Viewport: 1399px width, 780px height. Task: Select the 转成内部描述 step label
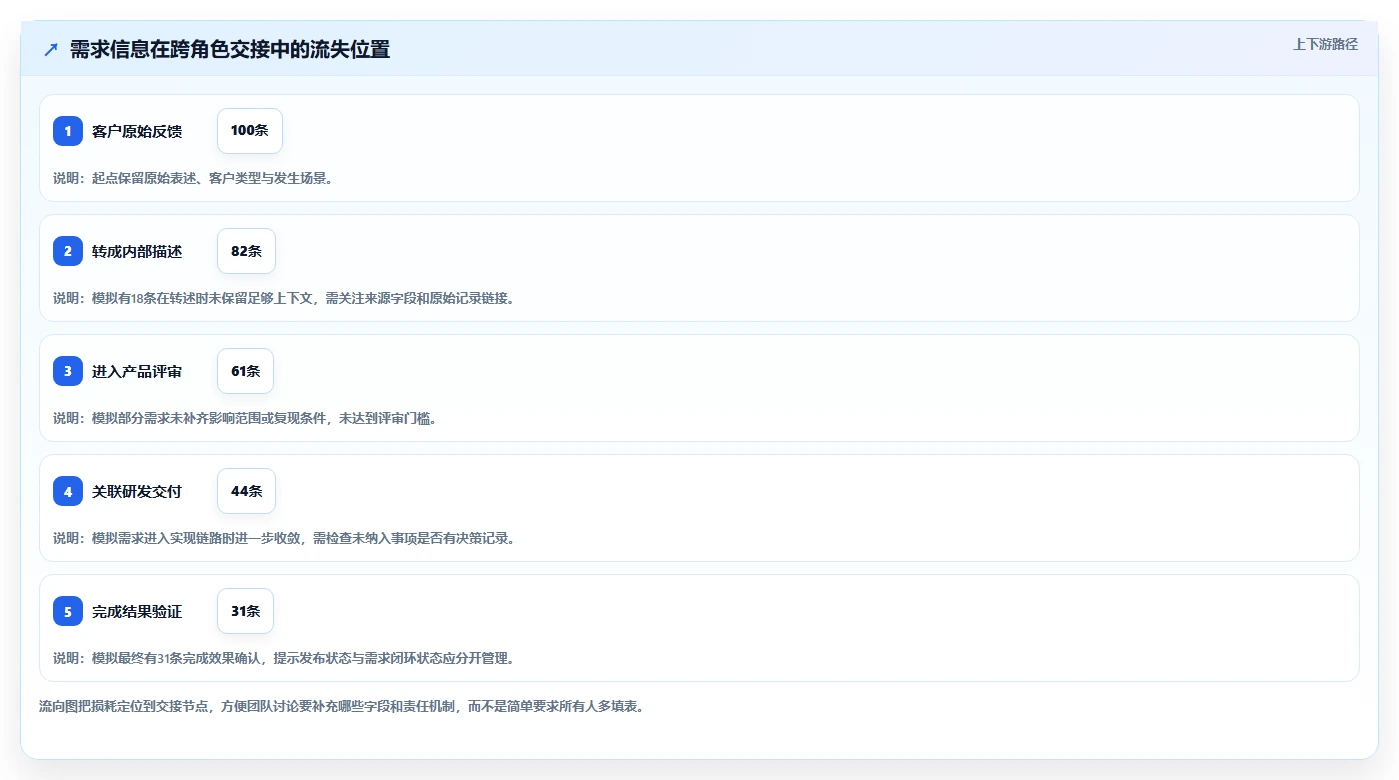coord(137,251)
